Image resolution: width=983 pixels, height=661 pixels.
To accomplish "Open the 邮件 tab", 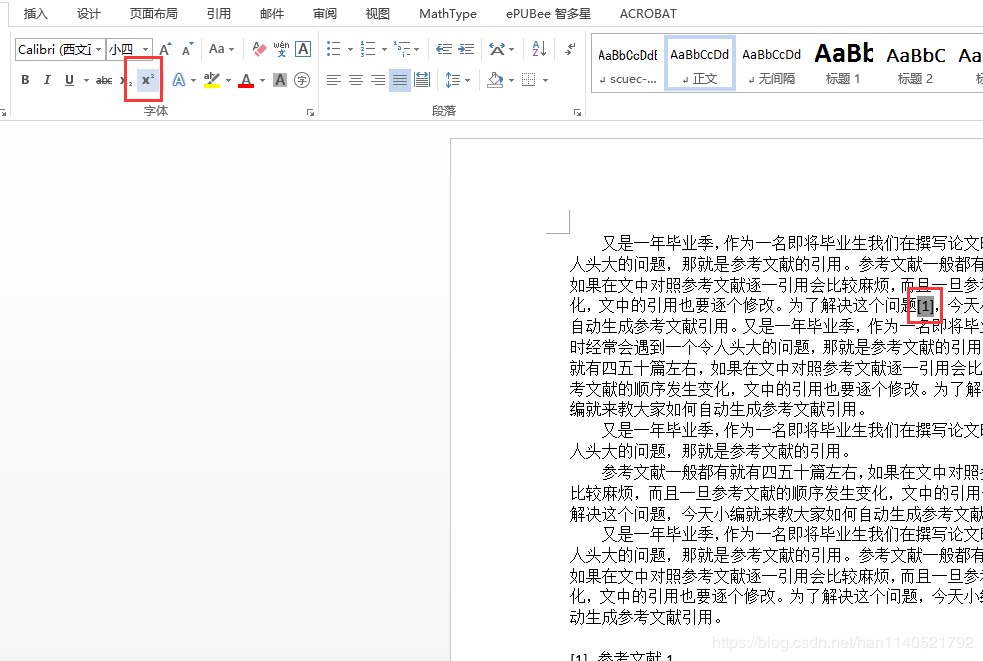I will [272, 13].
